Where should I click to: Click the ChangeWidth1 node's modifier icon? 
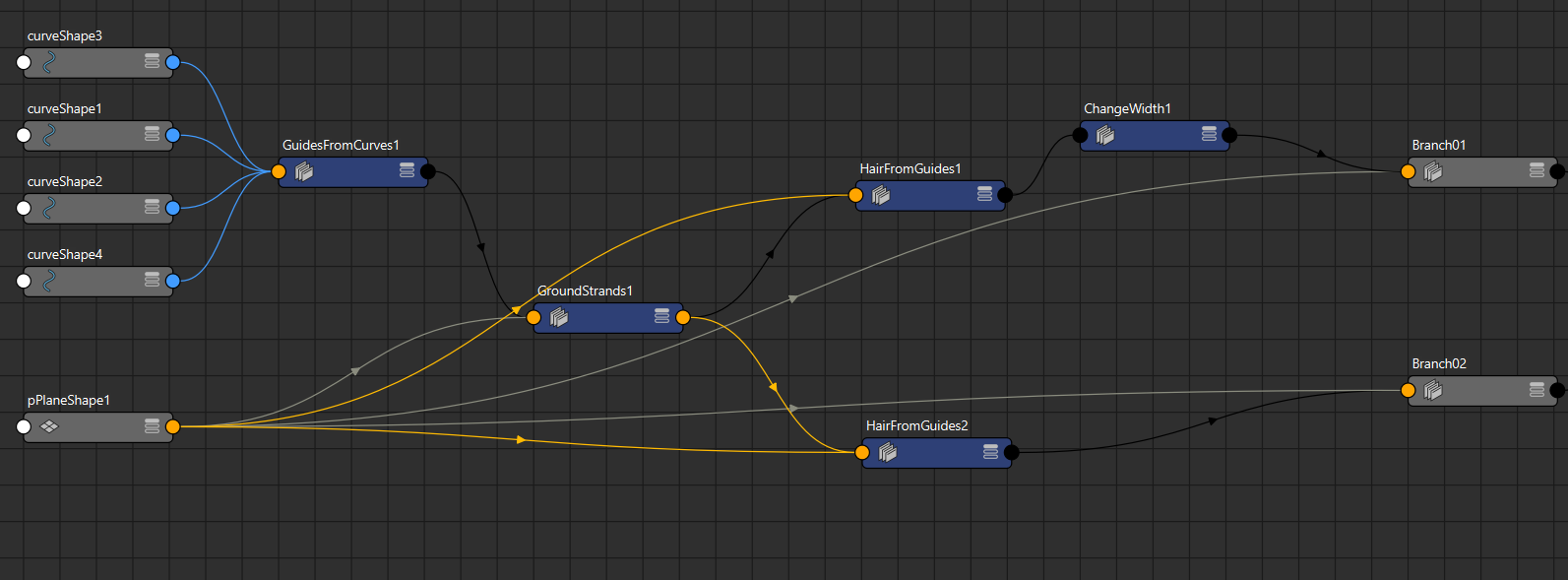pos(1105,135)
